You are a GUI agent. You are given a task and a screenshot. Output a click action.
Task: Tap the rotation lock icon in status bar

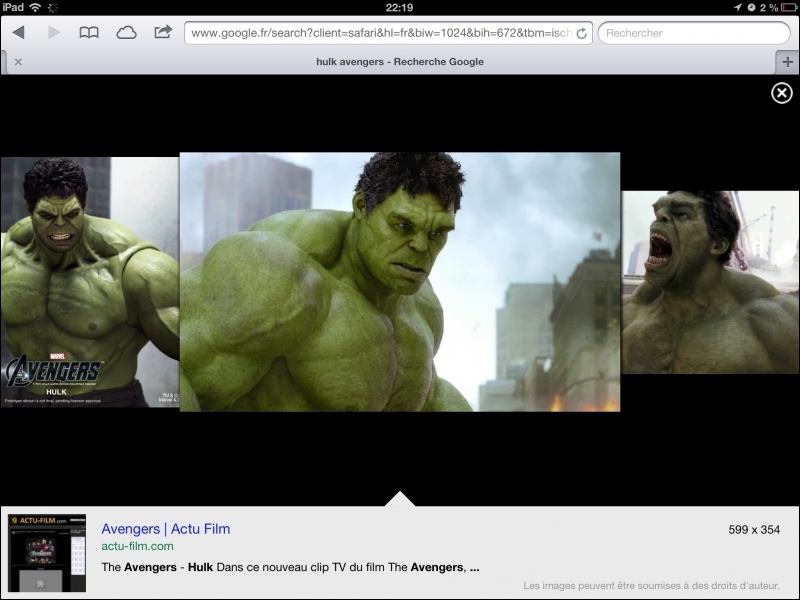752,7
